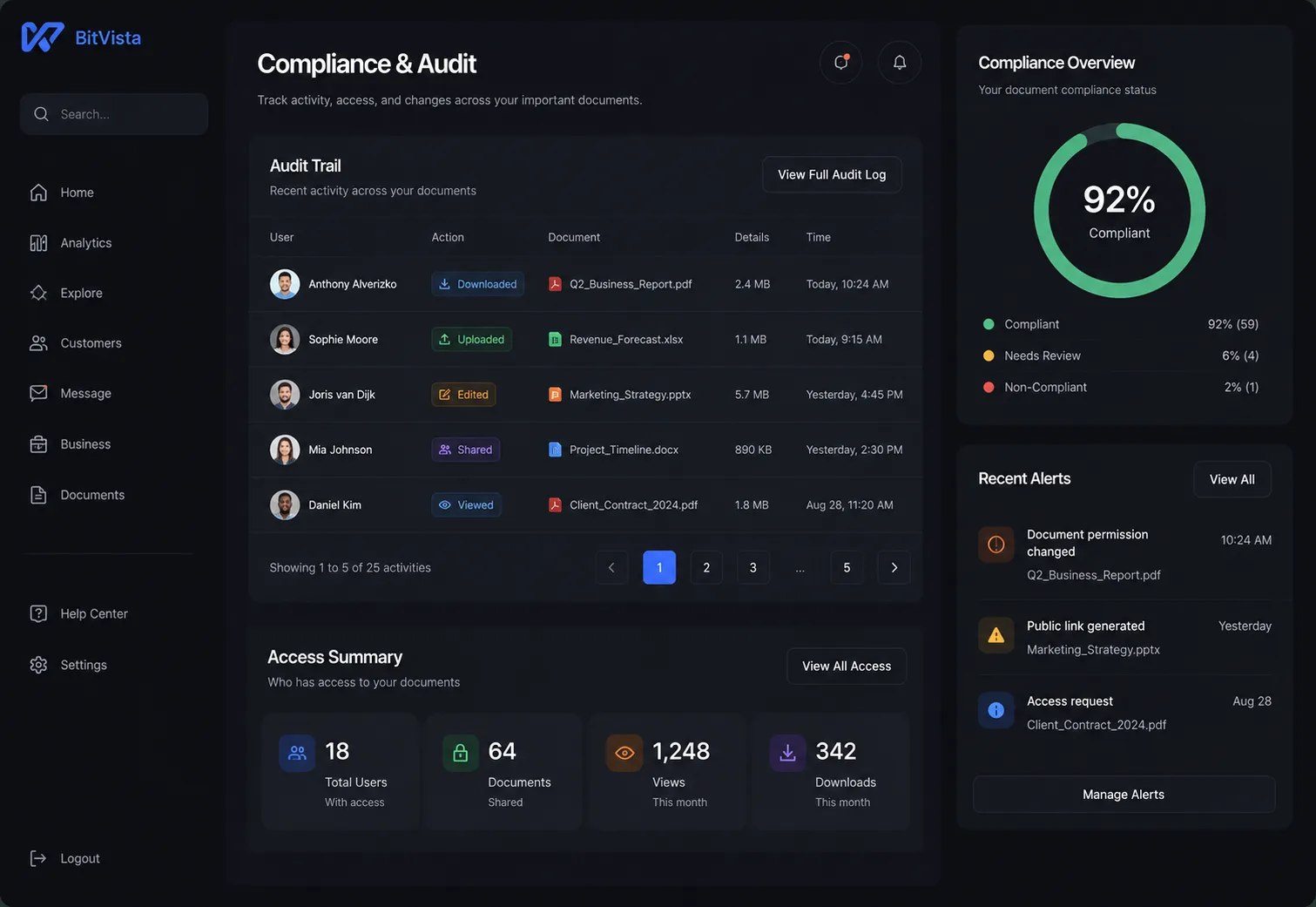Click the yellow Needs Review legend dot
The height and width of the screenshot is (907, 1316).
pyautogui.click(x=989, y=355)
